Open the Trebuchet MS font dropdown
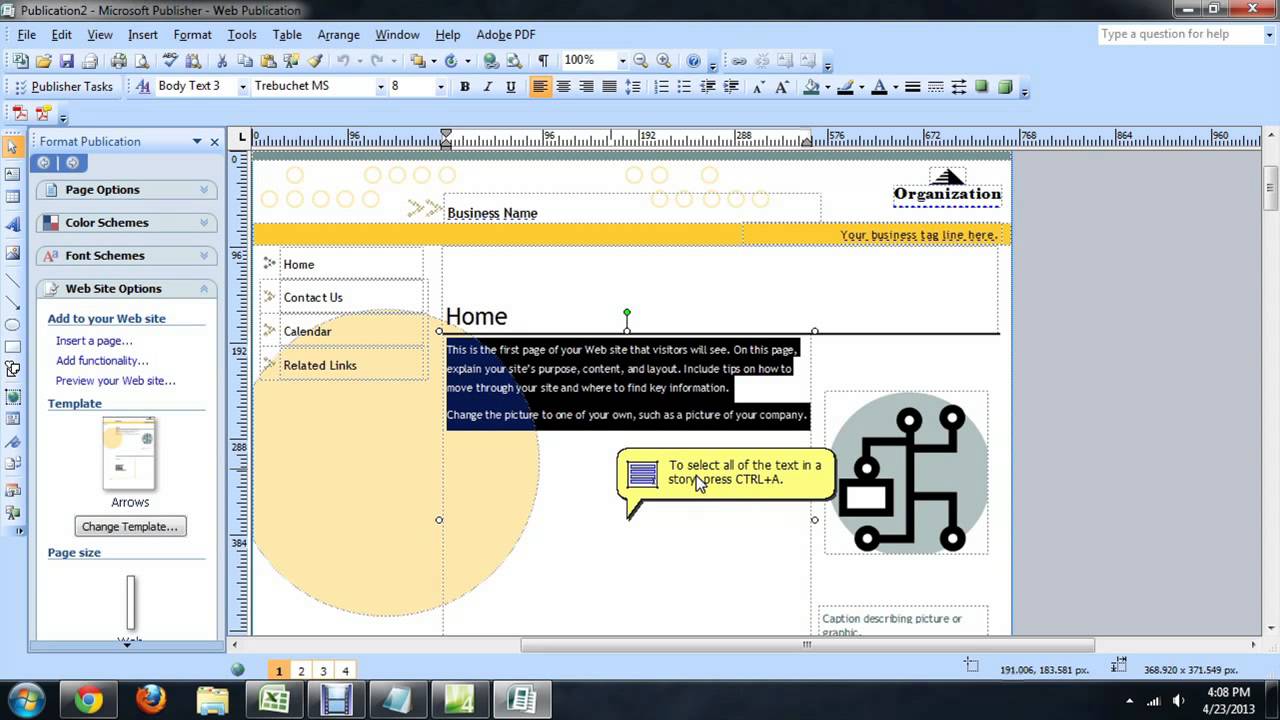This screenshot has width=1280, height=720. 380,87
